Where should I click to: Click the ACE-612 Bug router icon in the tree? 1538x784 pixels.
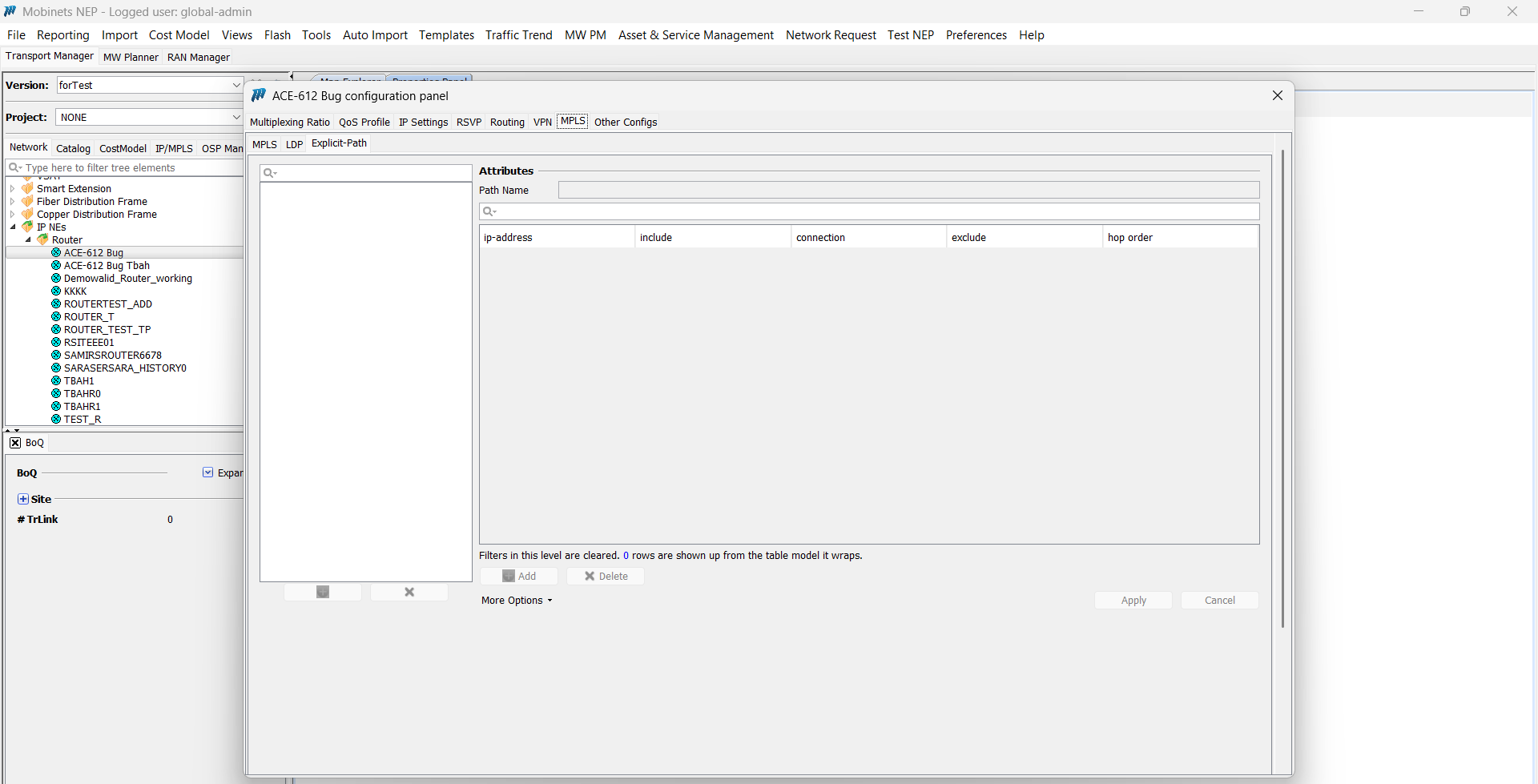click(x=56, y=253)
